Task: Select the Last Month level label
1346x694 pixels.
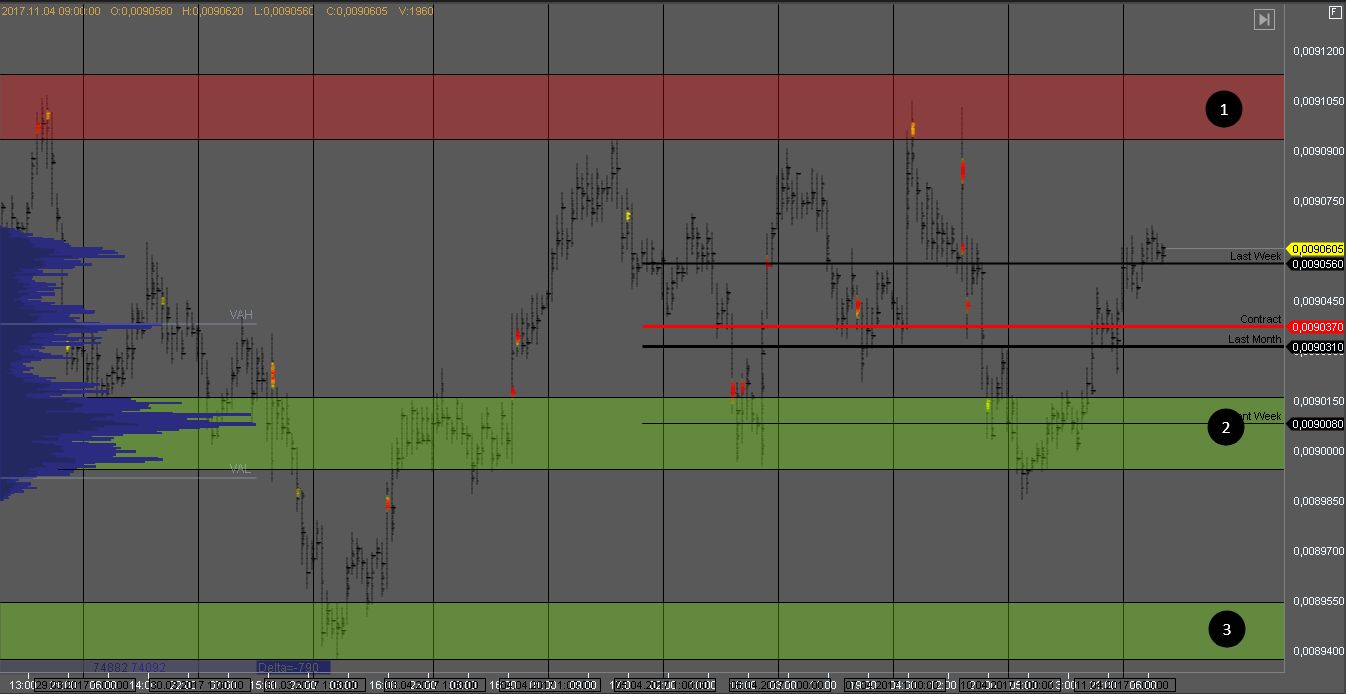Action: pyautogui.click(x=1254, y=339)
